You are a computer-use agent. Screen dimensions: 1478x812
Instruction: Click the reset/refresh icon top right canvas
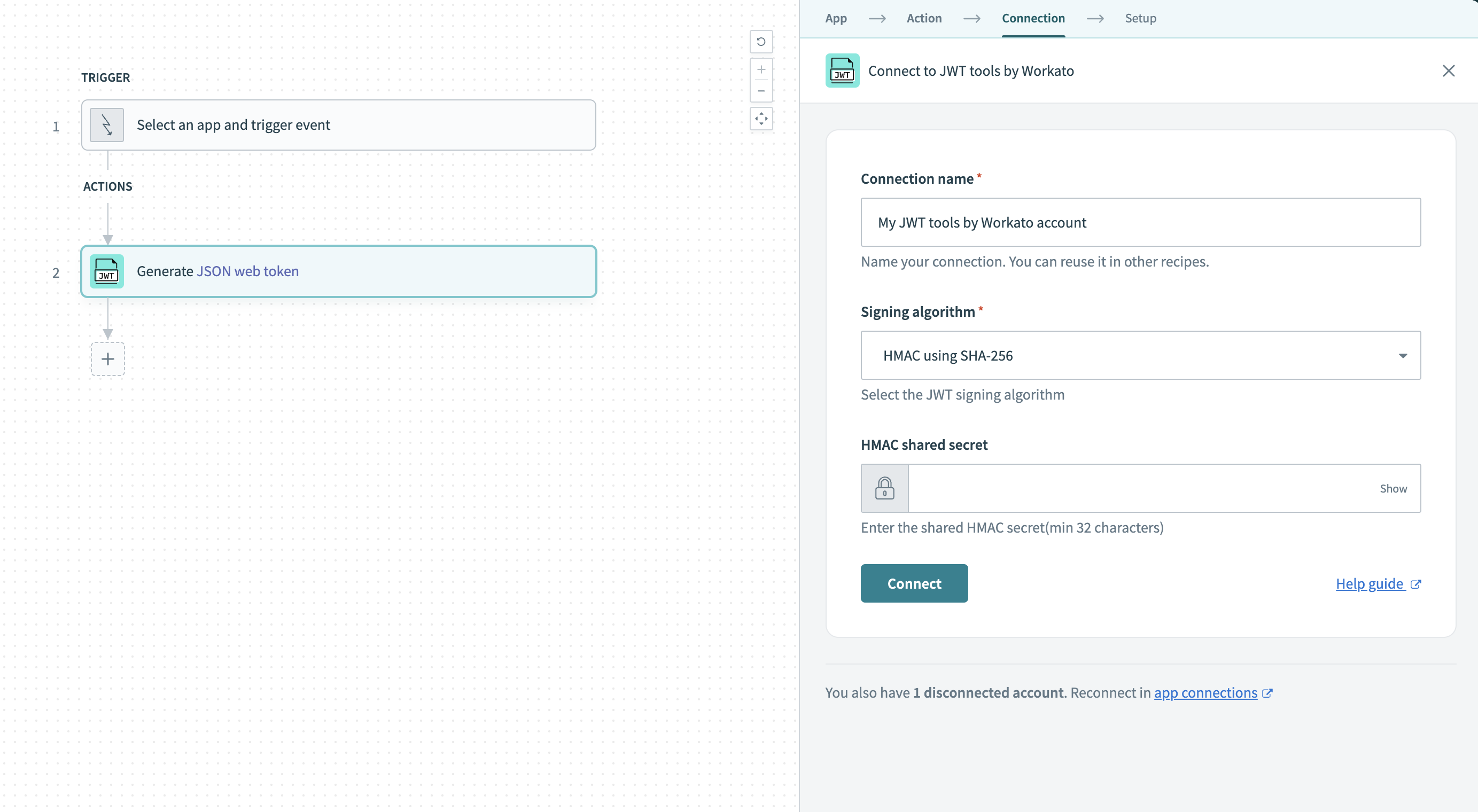point(762,41)
